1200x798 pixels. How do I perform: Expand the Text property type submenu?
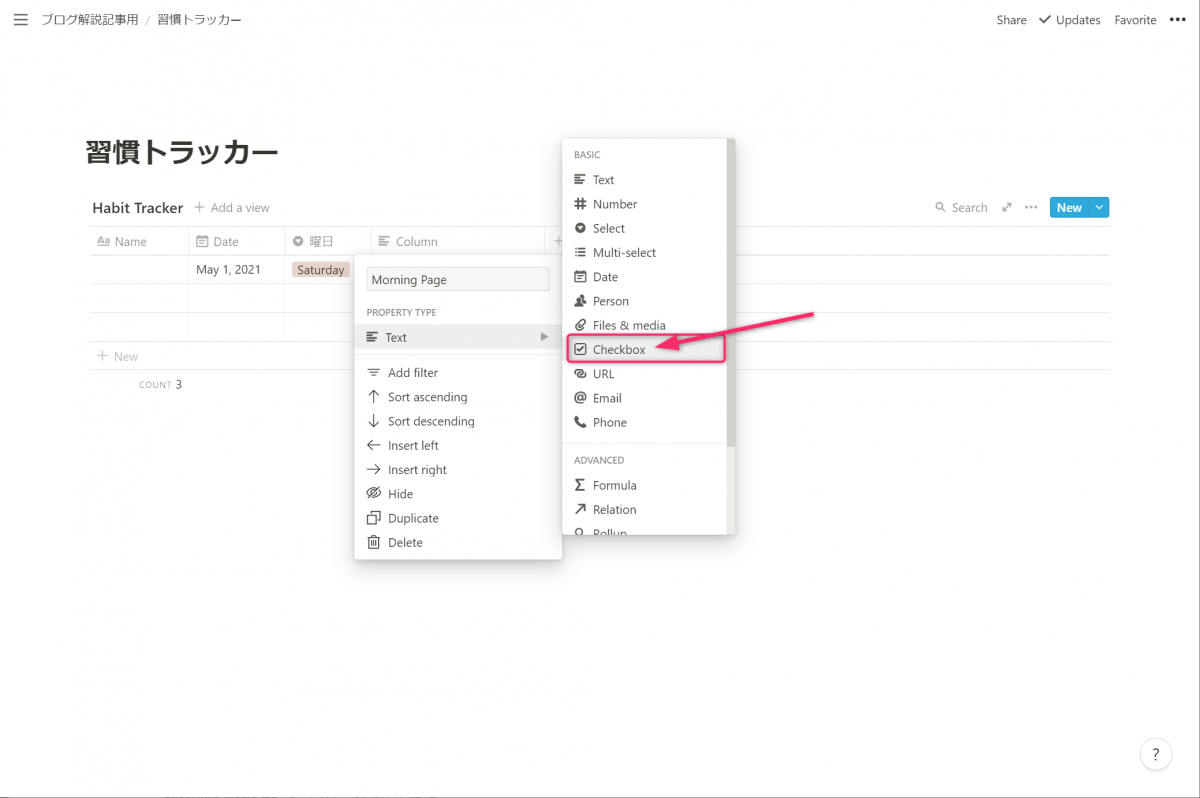coord(457,338)
